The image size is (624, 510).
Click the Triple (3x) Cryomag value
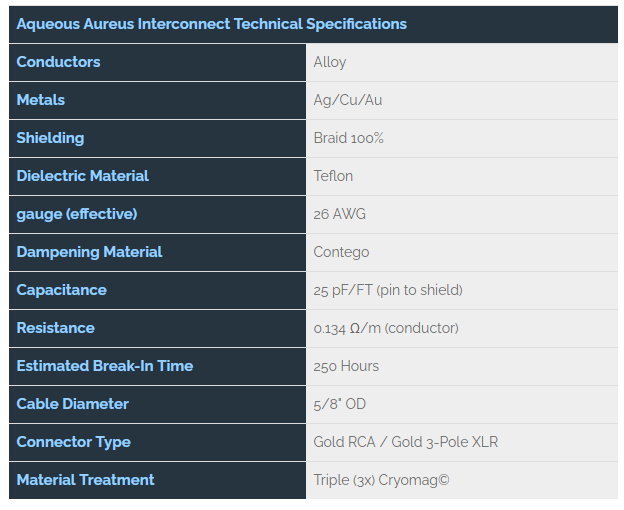[381, 480]
